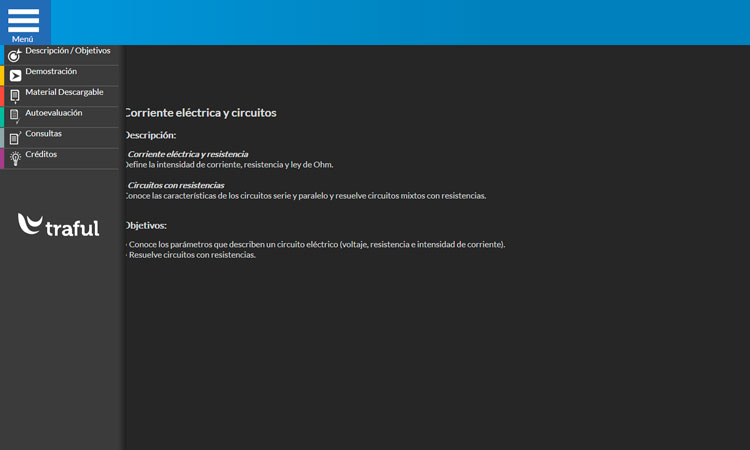This screenshot has width=750, height=450.
Task: Click the play icon beside Demostración
Action: 15,75
